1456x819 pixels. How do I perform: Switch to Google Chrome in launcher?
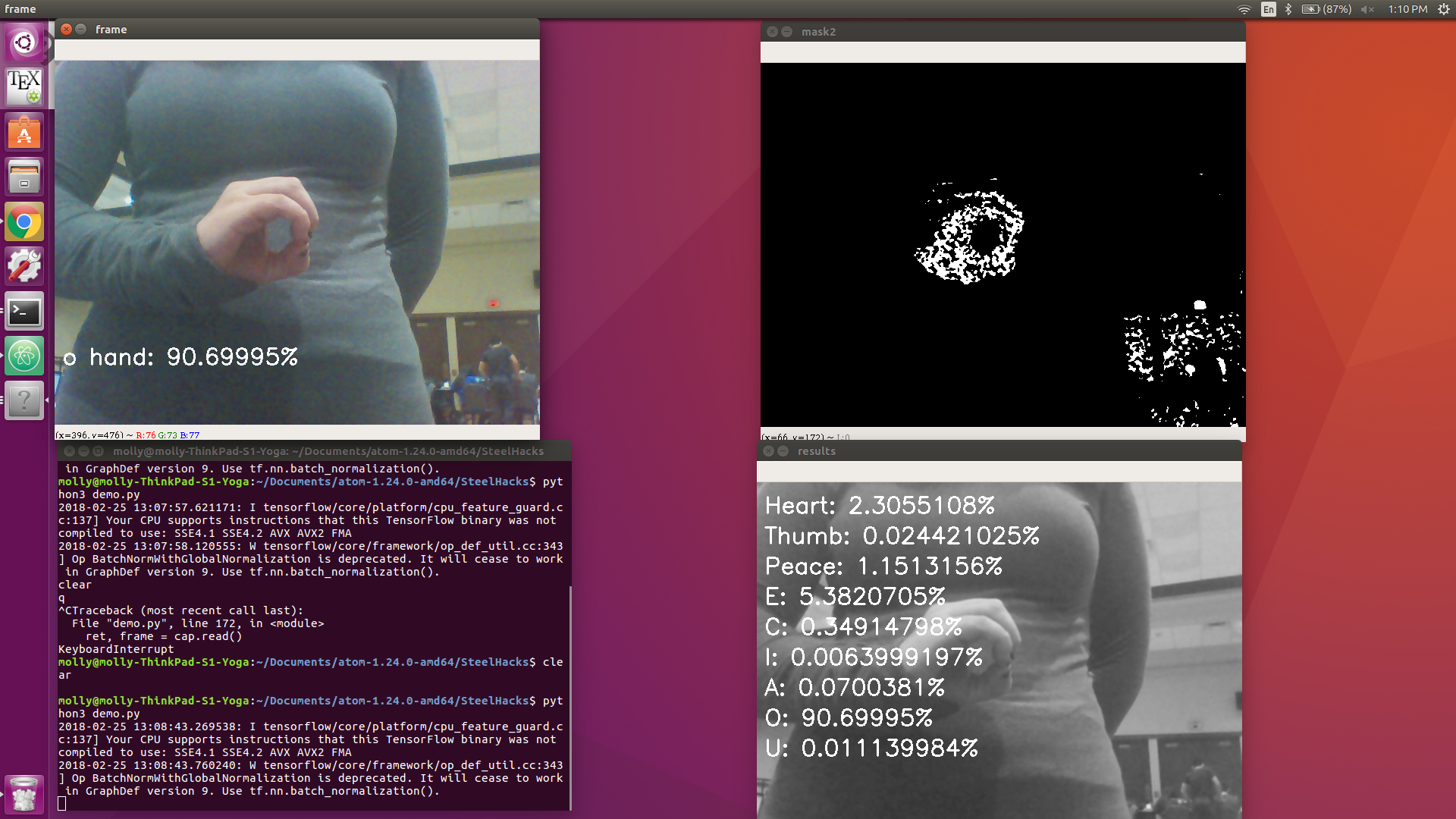coord(24,222)
